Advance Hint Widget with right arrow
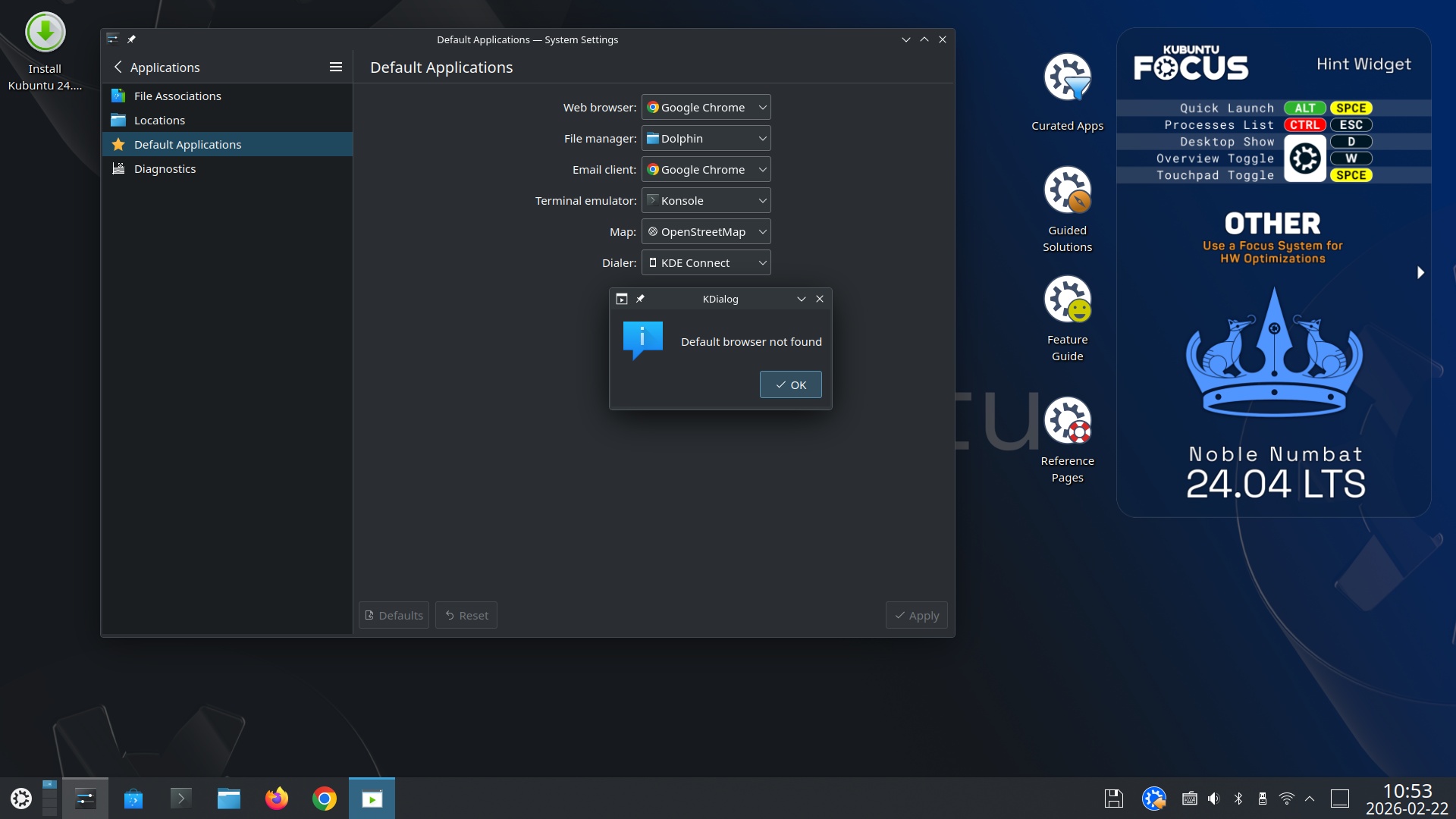Image resolution: width=1456 pixels, height=819 pixels. 1420,272
